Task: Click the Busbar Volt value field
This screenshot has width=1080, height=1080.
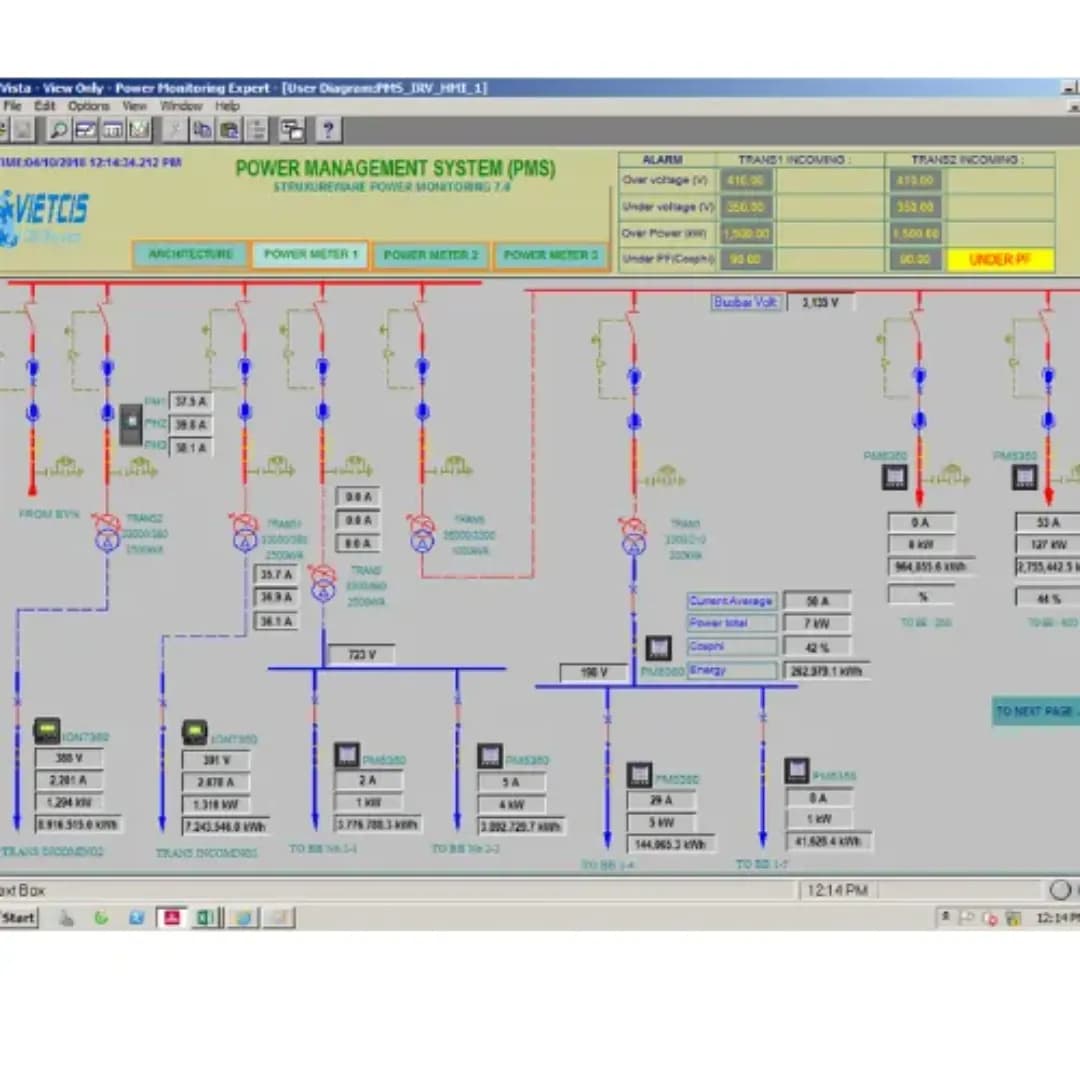Action: point(820,302)
